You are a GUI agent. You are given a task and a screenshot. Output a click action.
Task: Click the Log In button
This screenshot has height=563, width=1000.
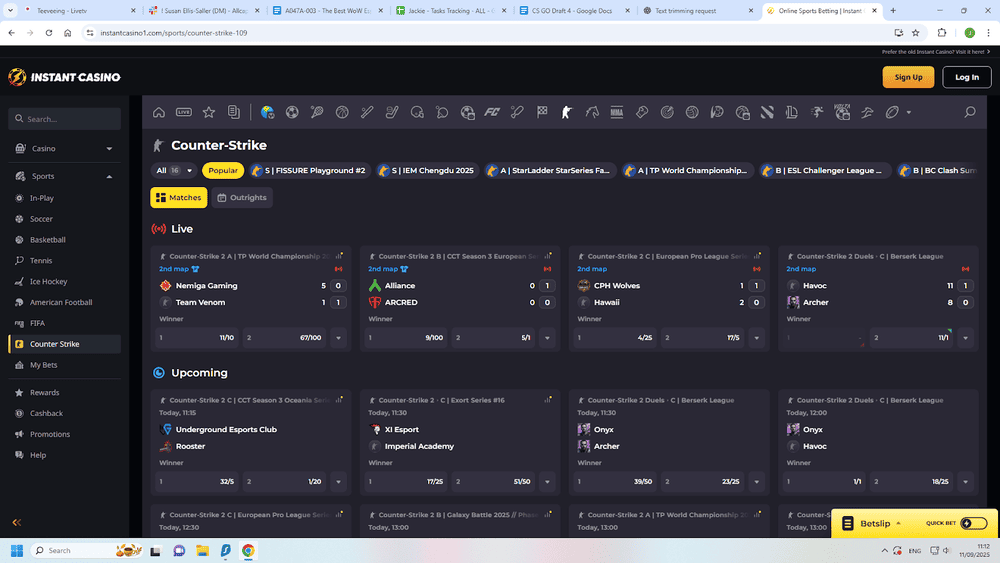click(967, 77)
